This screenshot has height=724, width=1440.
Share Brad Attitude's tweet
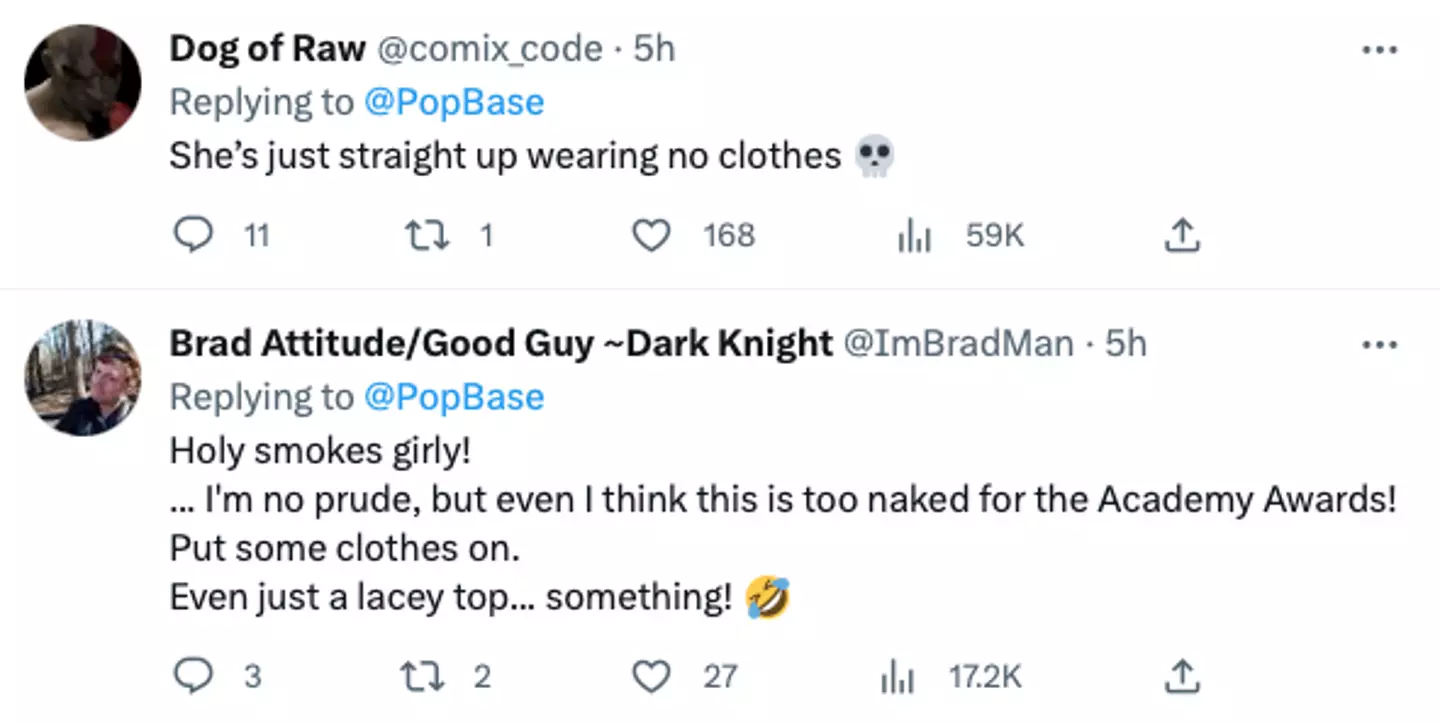1182,677
